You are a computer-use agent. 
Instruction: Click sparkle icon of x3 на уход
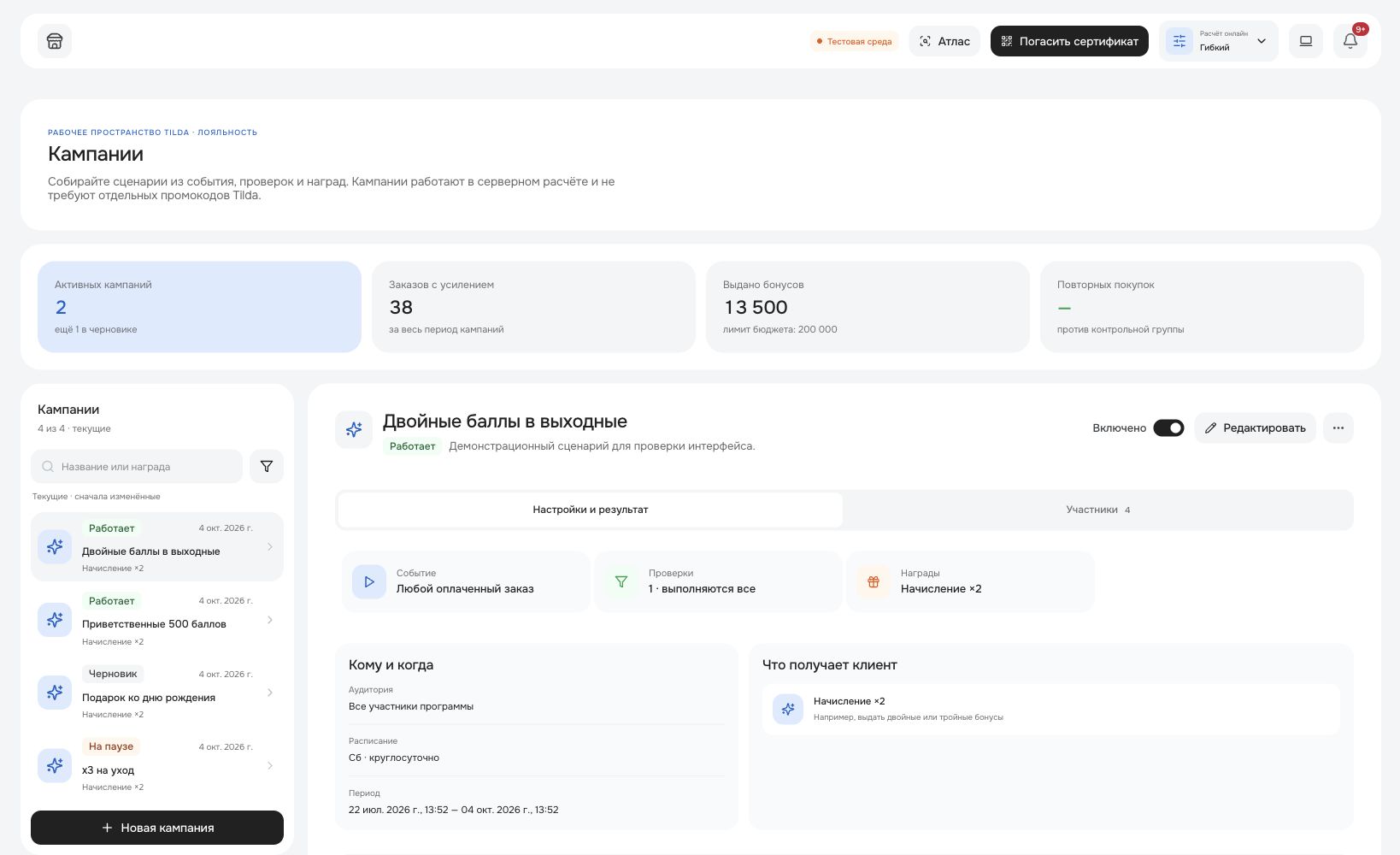pos(55,765)
